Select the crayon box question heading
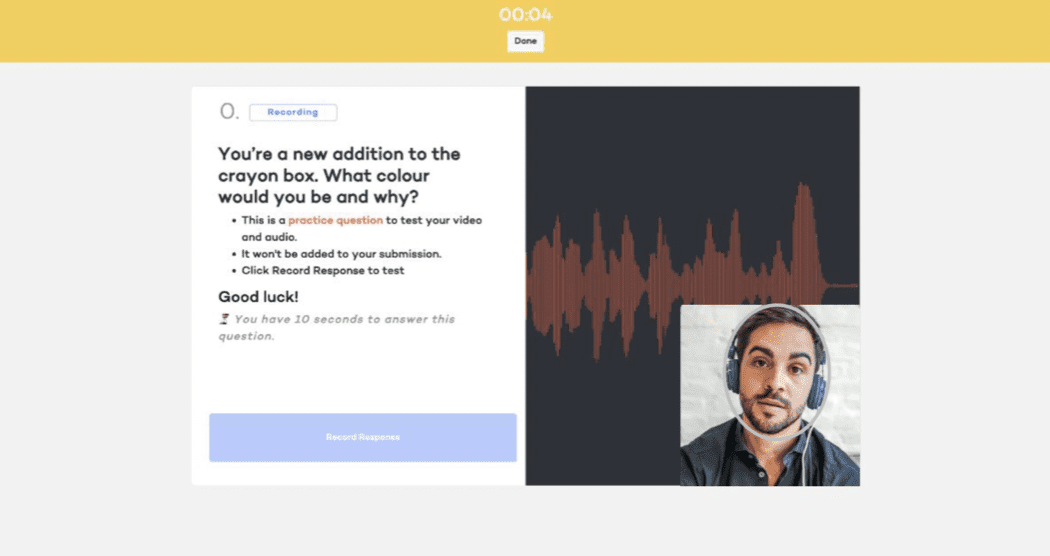Screen dimensions: 1050x556 coord(339,175)
